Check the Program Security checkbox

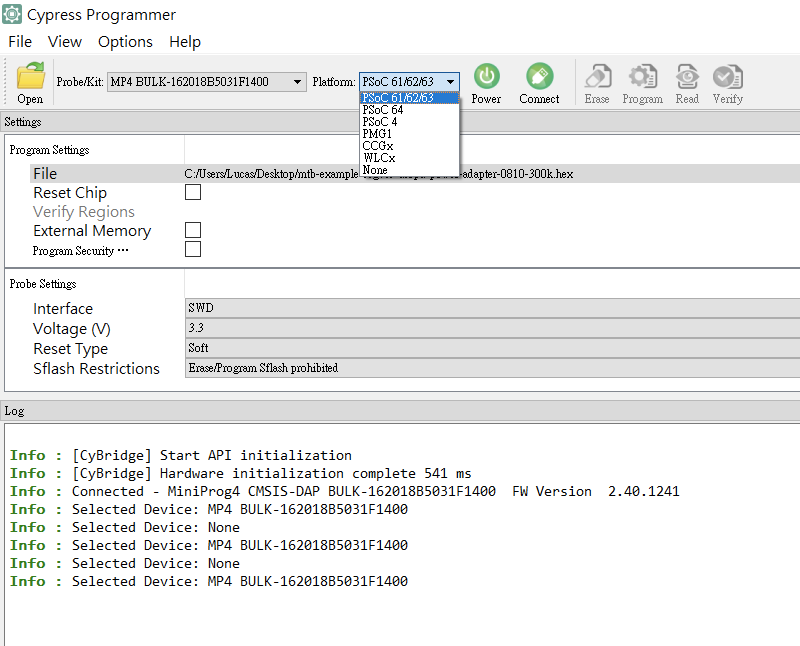coord(193,249)
